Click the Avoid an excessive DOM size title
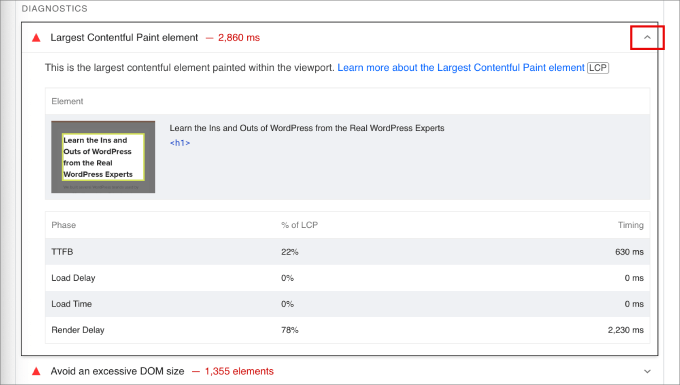Viewport: 680px width, 385px height. click(117, 372)
